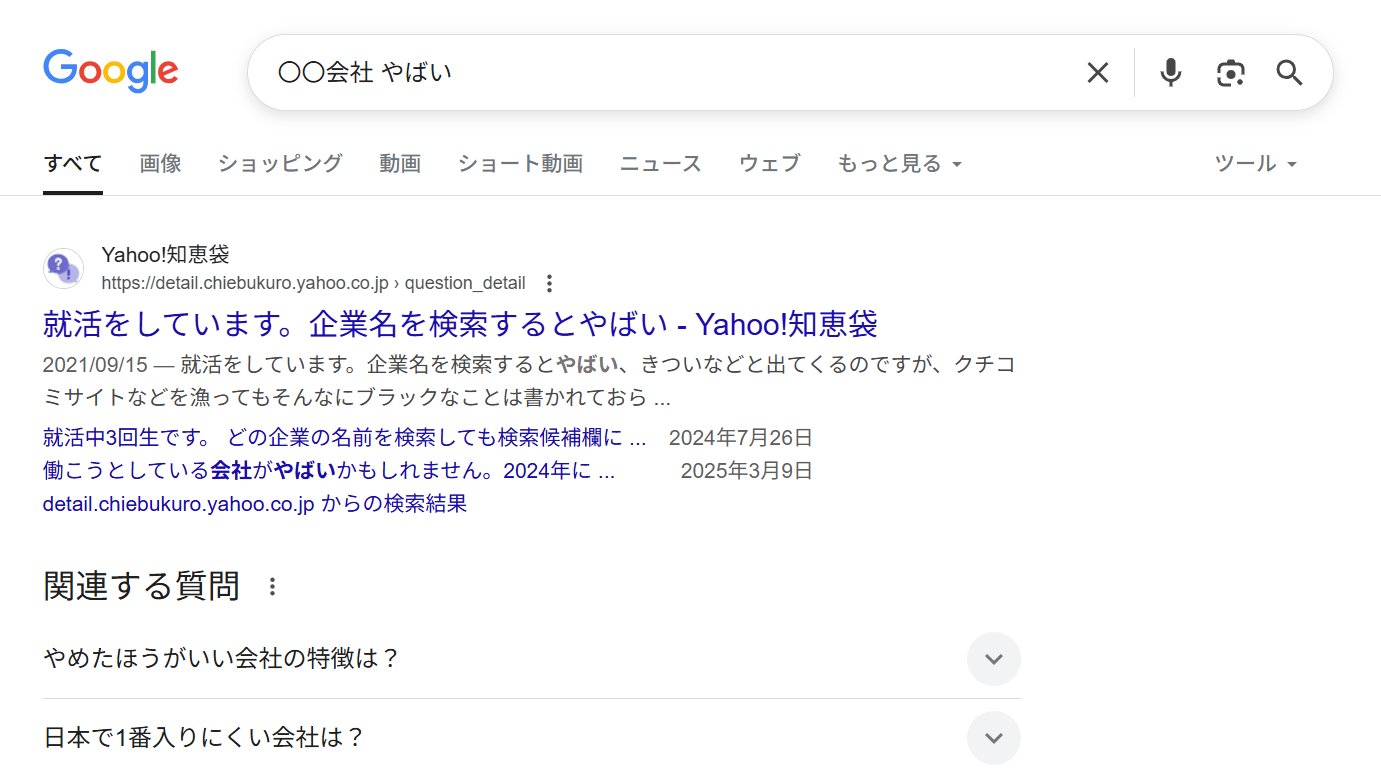Screen dimensions: 1381x769
Task: Click the 就活中3回生です sitelink
Action: [x=344, y=437]
